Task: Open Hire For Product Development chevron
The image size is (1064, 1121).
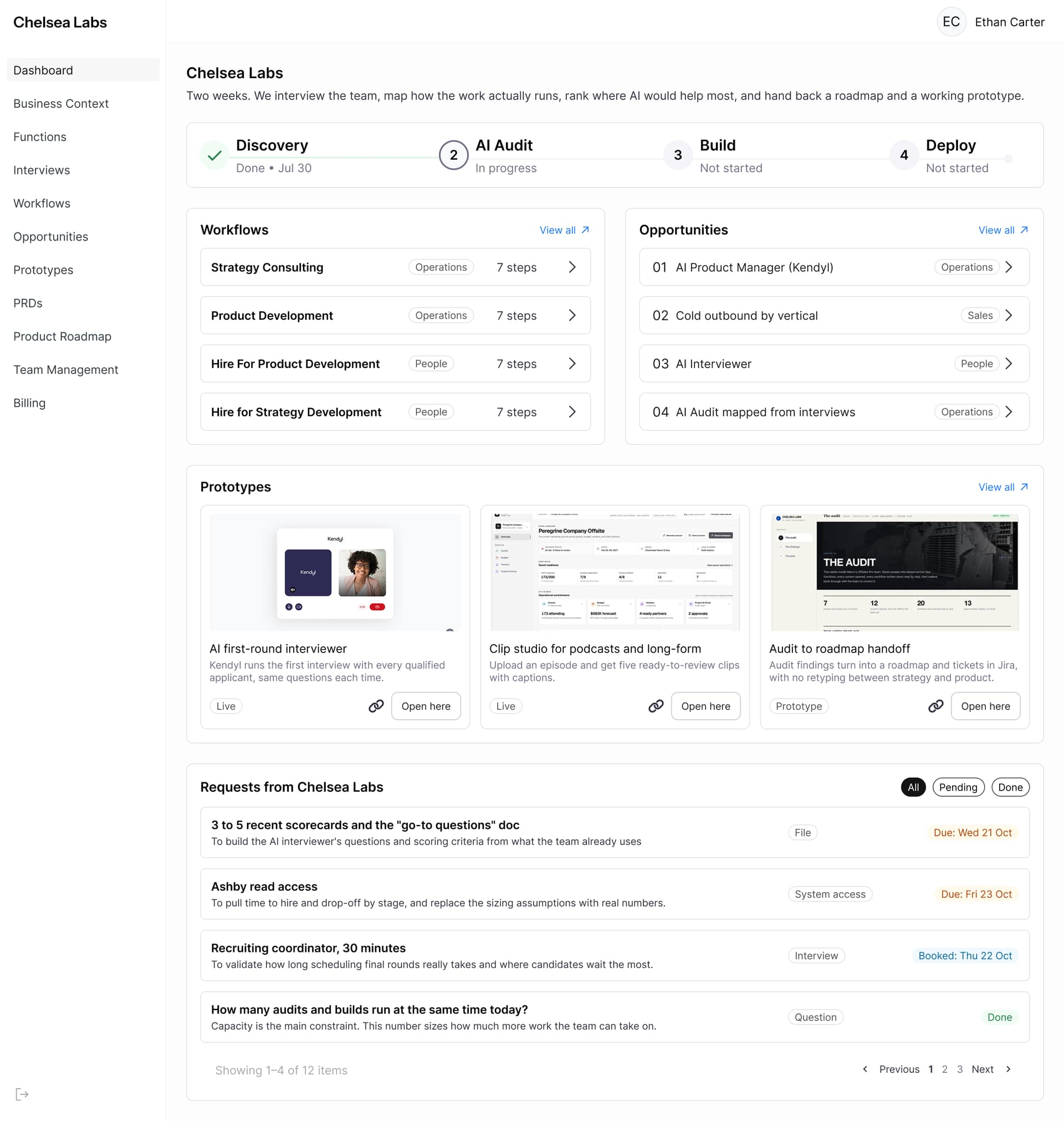Action: pos(572,364)
